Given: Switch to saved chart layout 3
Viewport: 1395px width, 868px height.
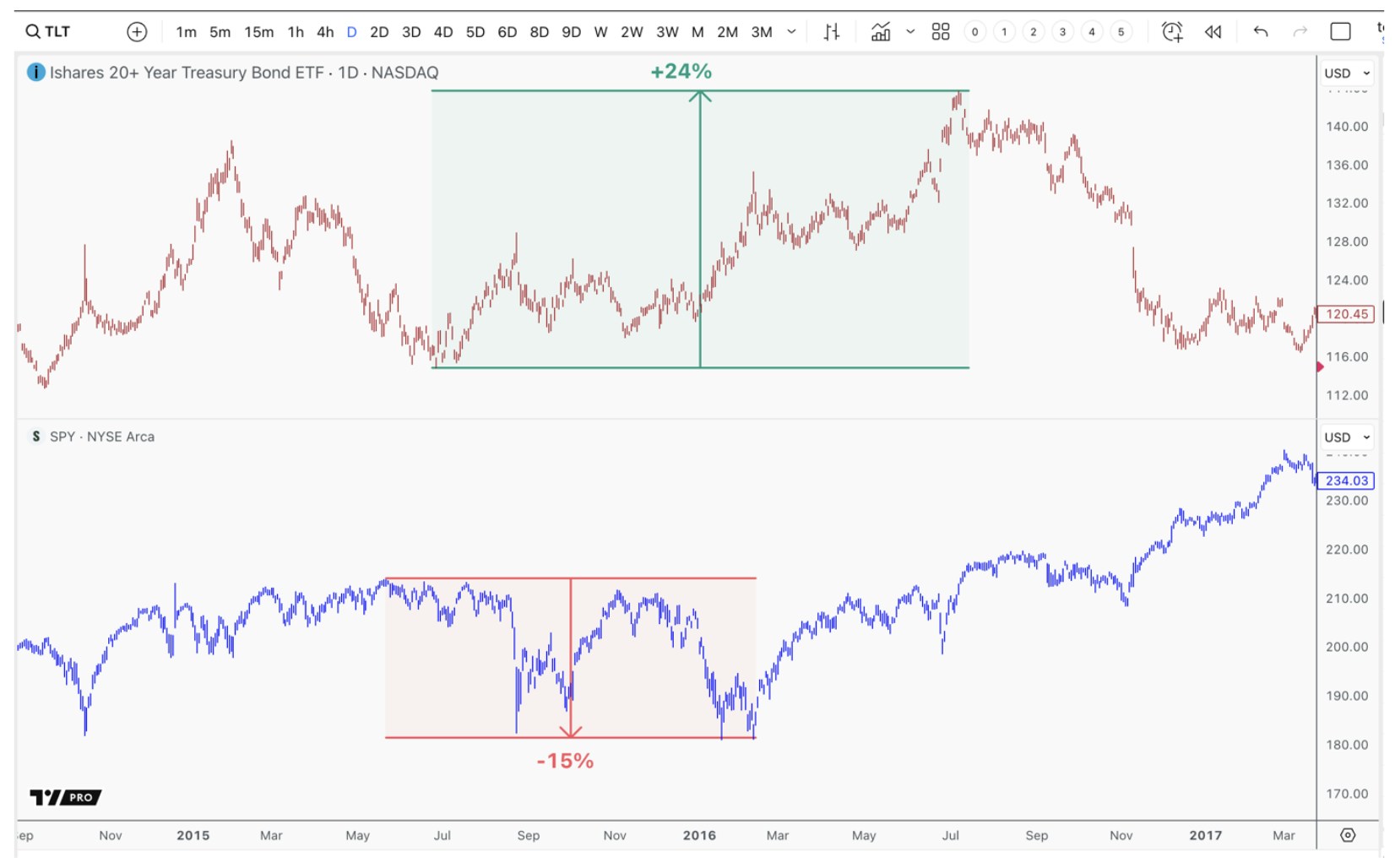Looking at the screenshot, I should tap(1061, 31).
